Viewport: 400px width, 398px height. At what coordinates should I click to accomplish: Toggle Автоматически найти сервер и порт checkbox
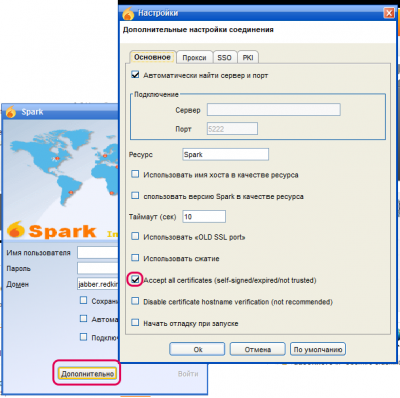135,75
